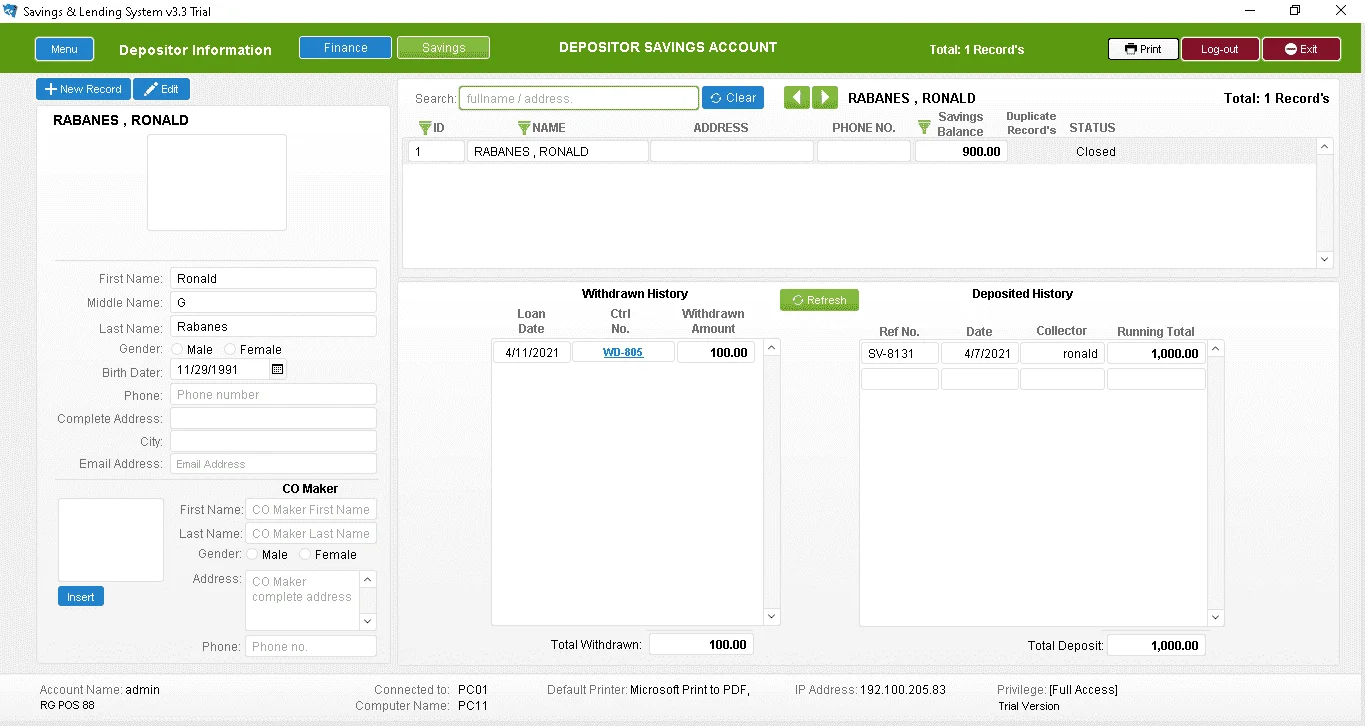Refresh the history lists
This screenshot has width=1365, height=726.
click(819, 300)
